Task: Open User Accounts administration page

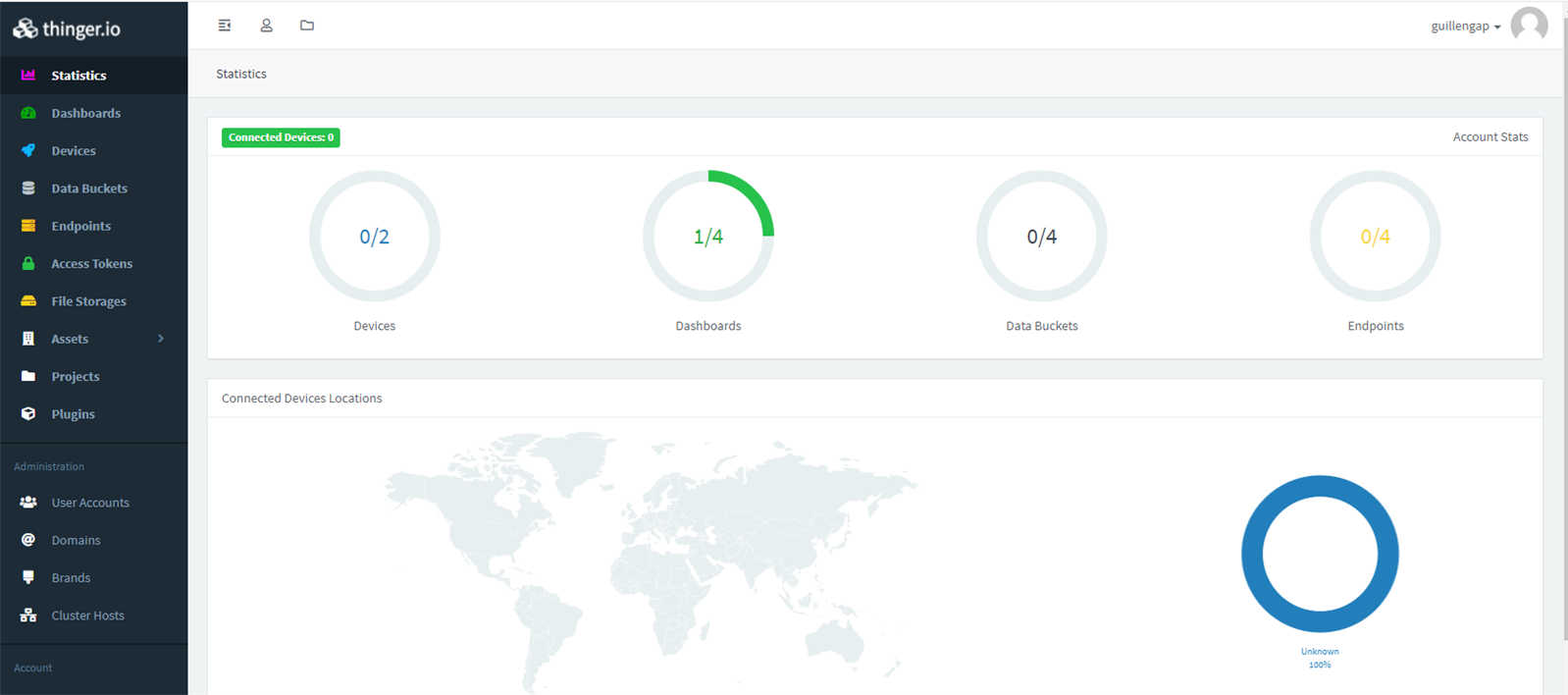Action: 89,503
